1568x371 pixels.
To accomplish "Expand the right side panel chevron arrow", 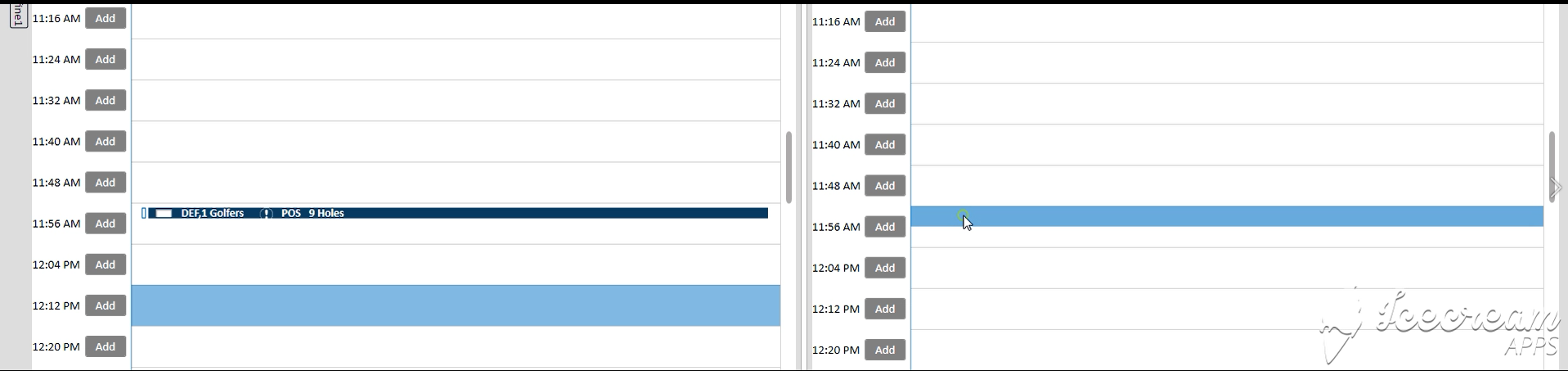I will click(1555, 188).
